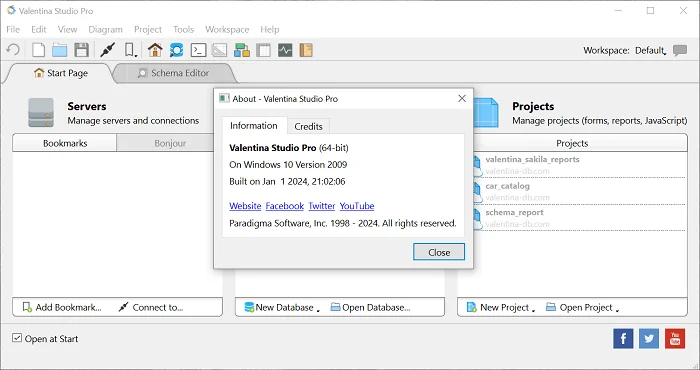700x370 pixels.
Task: Open the Workspace menu
Action: point(227,29)
